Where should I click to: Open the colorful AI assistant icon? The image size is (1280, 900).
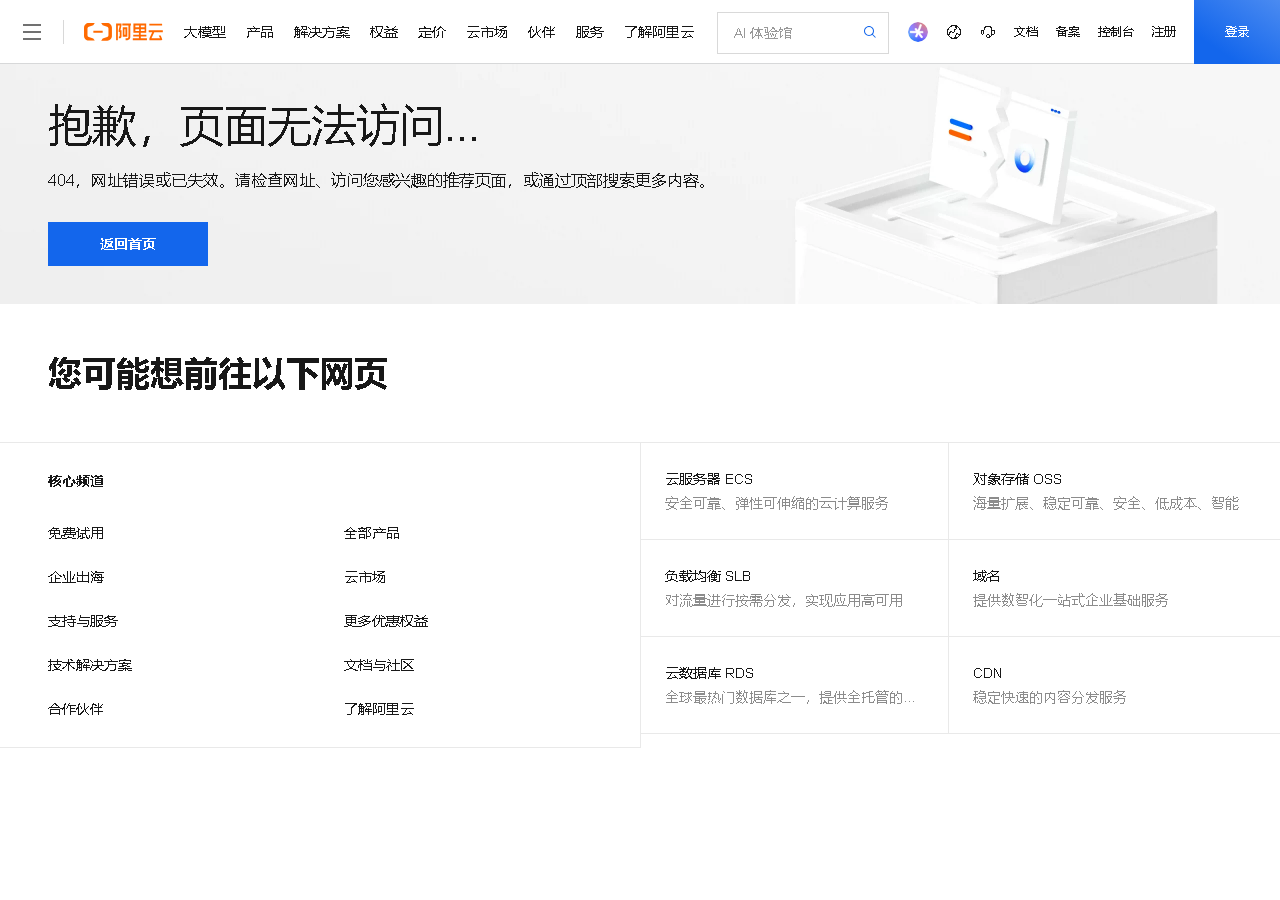click(x=918, y=32)
